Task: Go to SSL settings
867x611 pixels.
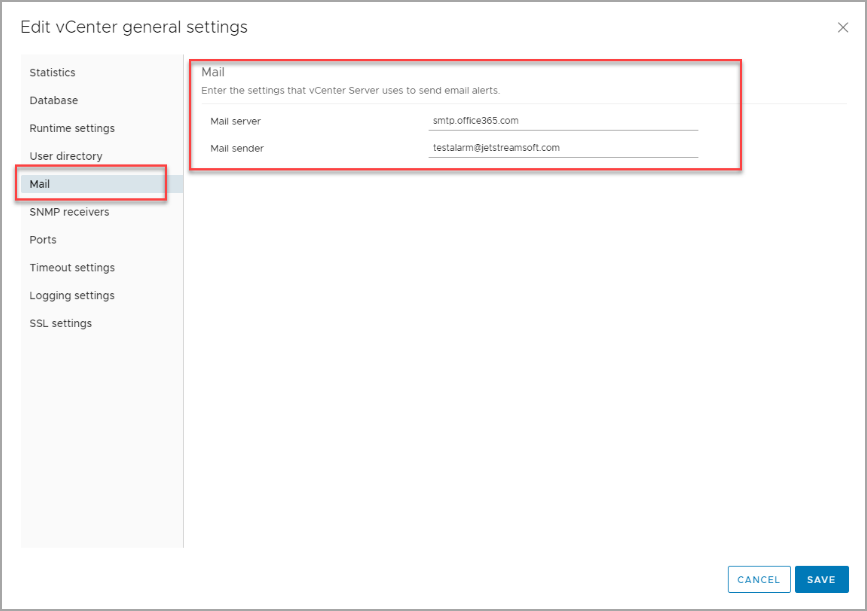Action: click(x=60, y=324)
